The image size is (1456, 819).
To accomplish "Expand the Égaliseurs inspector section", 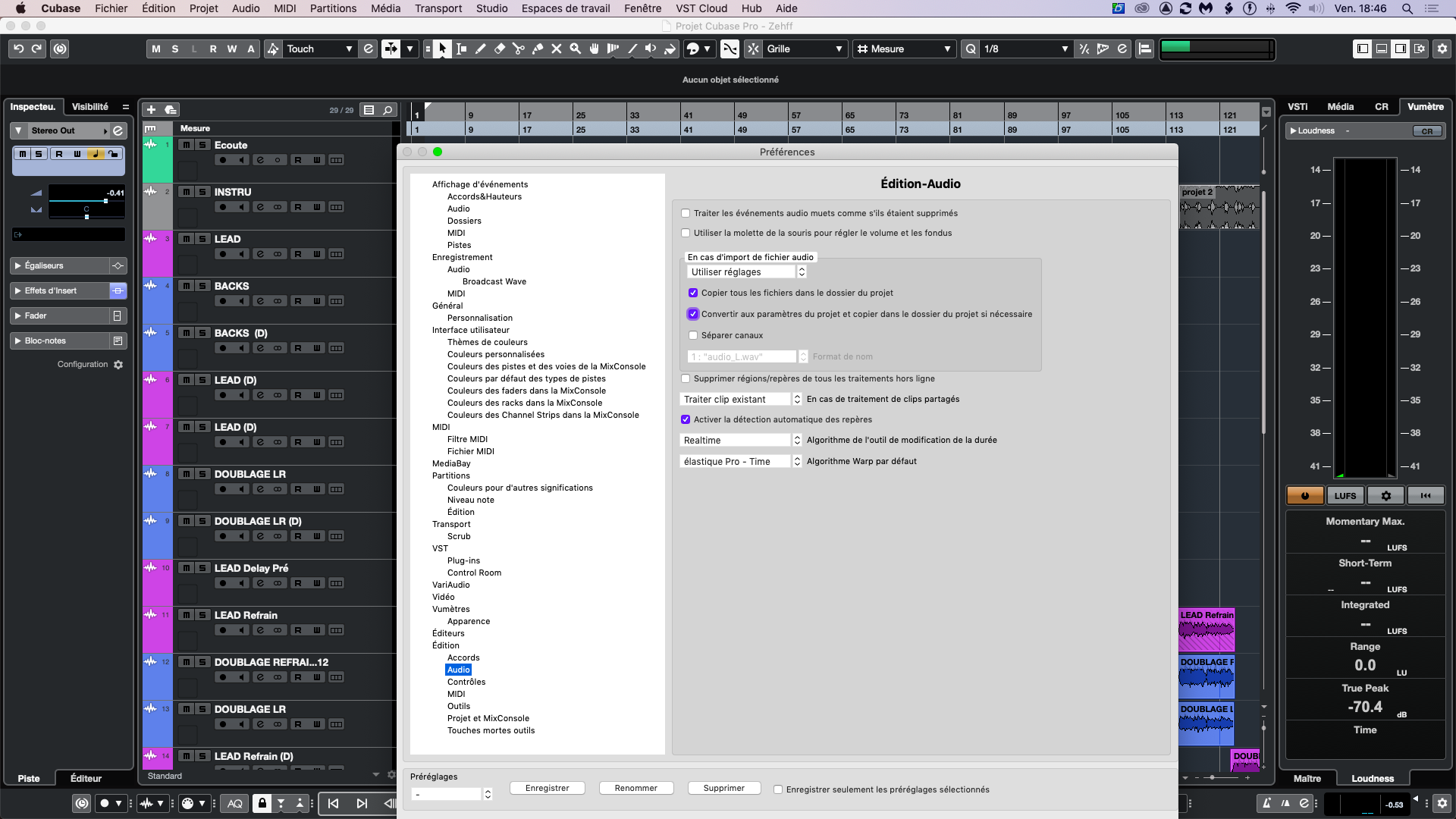I will pos(61,265).
